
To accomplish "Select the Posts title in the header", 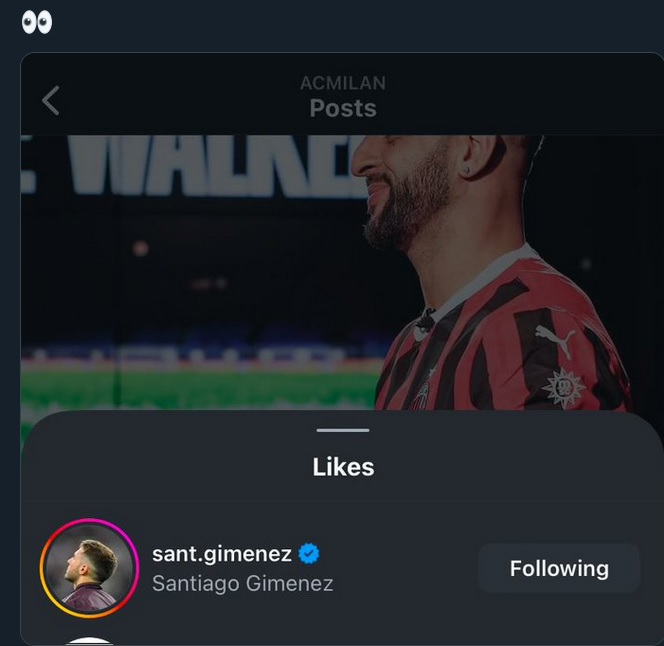I will [x=343, y=108].
